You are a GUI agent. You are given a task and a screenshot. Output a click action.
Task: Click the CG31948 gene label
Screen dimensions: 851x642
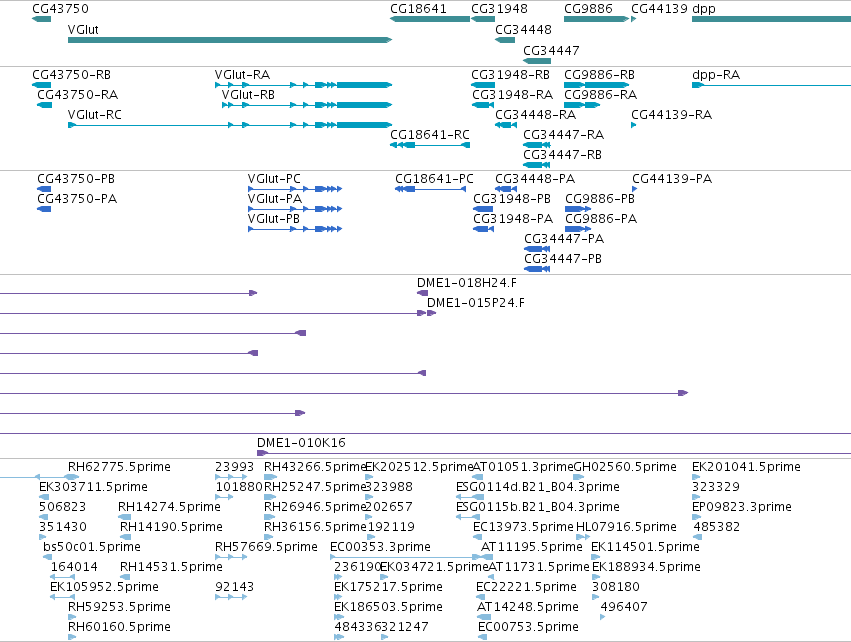(x=499, y=9)
